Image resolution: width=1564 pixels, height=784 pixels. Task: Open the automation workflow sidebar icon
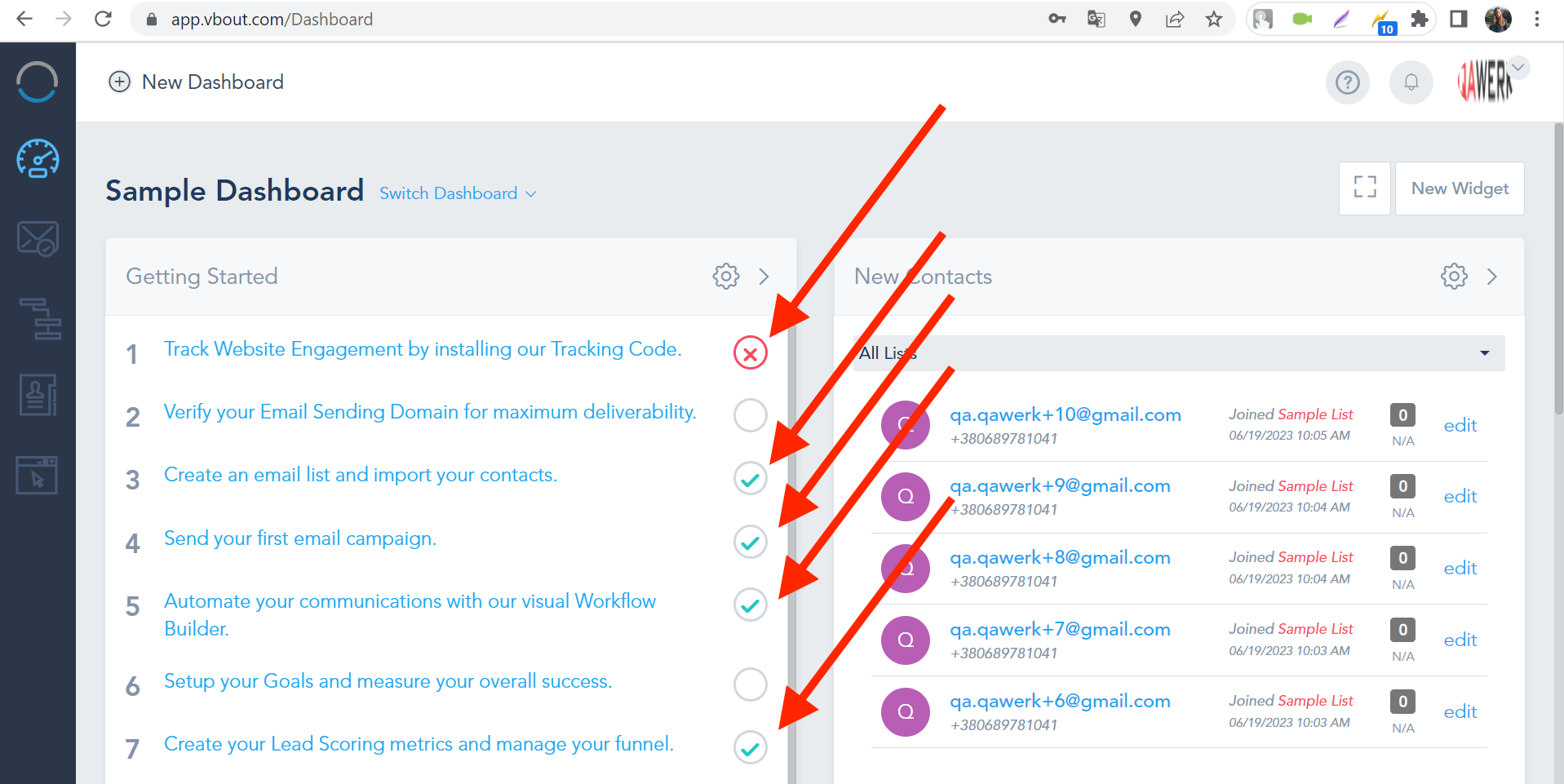(40, 318)
